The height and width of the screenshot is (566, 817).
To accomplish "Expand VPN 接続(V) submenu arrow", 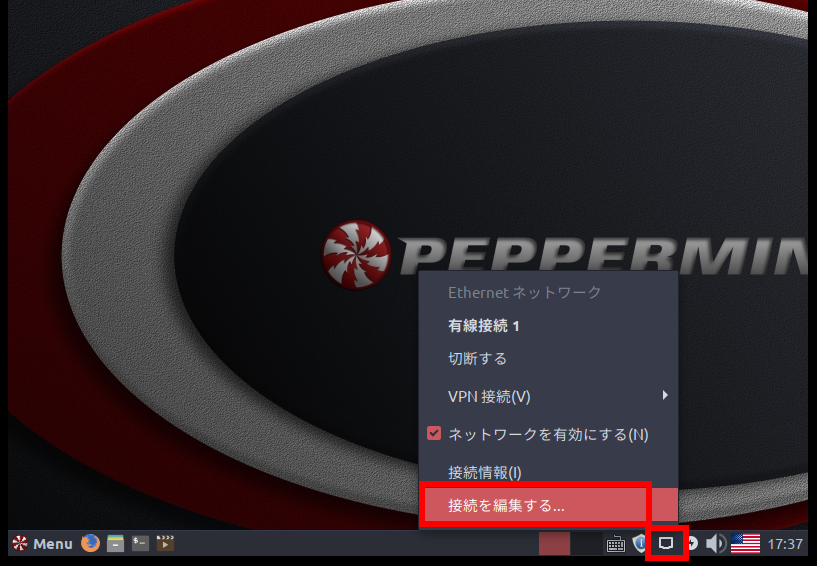I will (664, 395).
